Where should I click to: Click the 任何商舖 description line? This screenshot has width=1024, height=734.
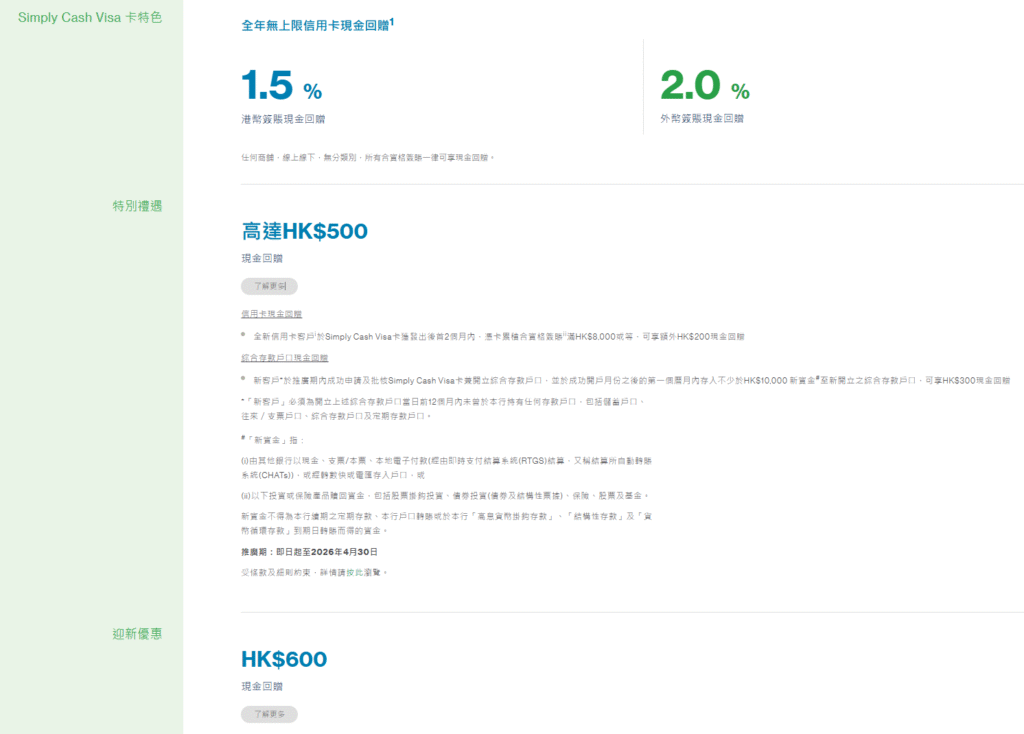click(x=367, y=157)
